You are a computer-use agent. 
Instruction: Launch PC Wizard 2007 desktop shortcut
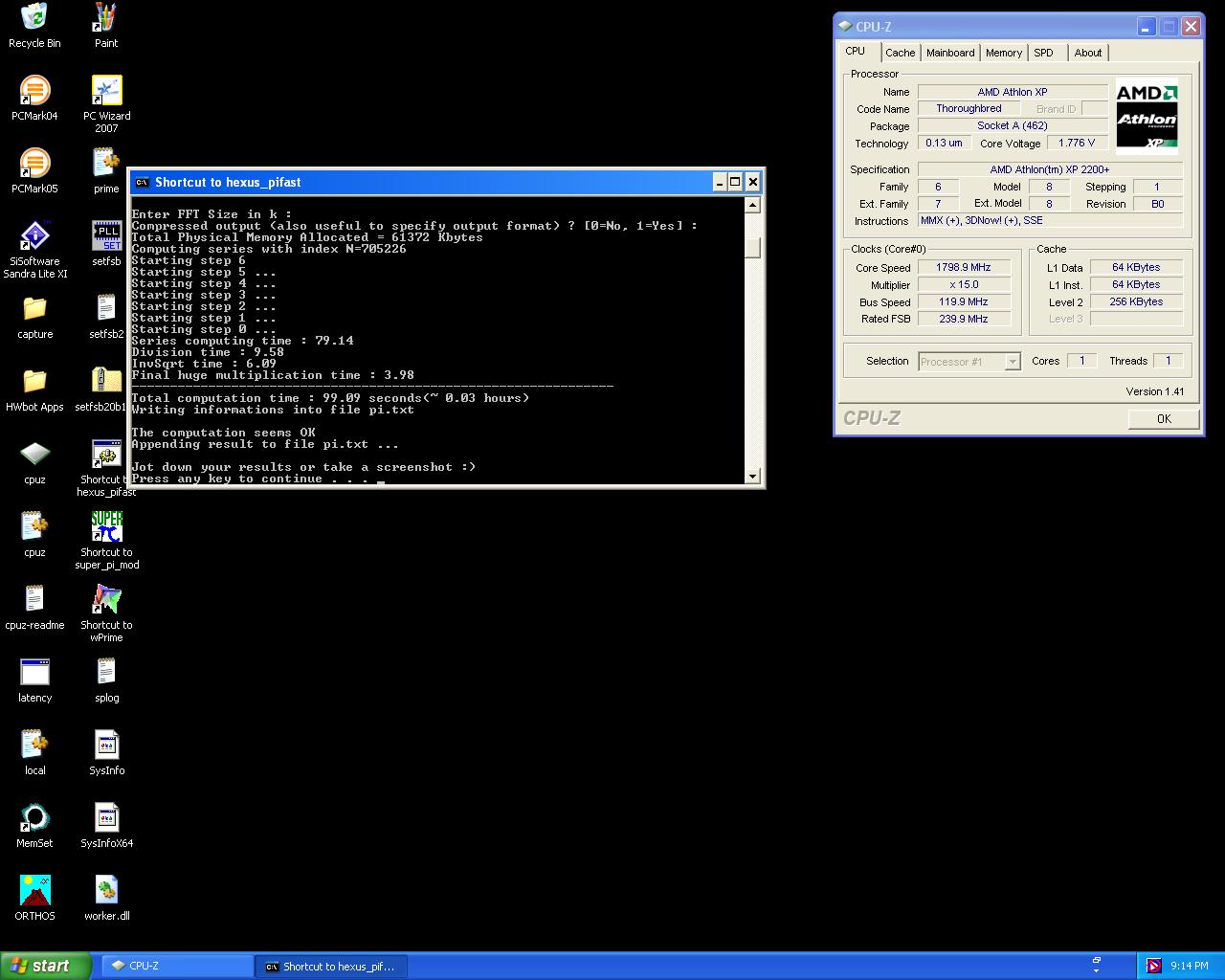[x=106, y=91]
